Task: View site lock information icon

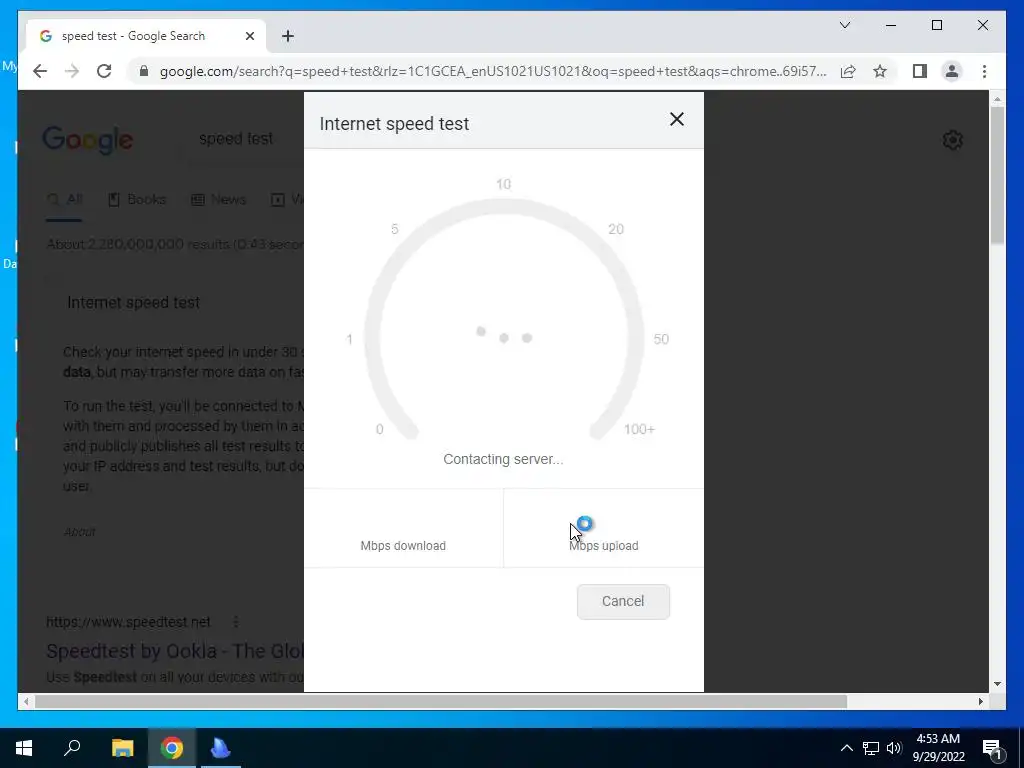Action: coord(144,71)
